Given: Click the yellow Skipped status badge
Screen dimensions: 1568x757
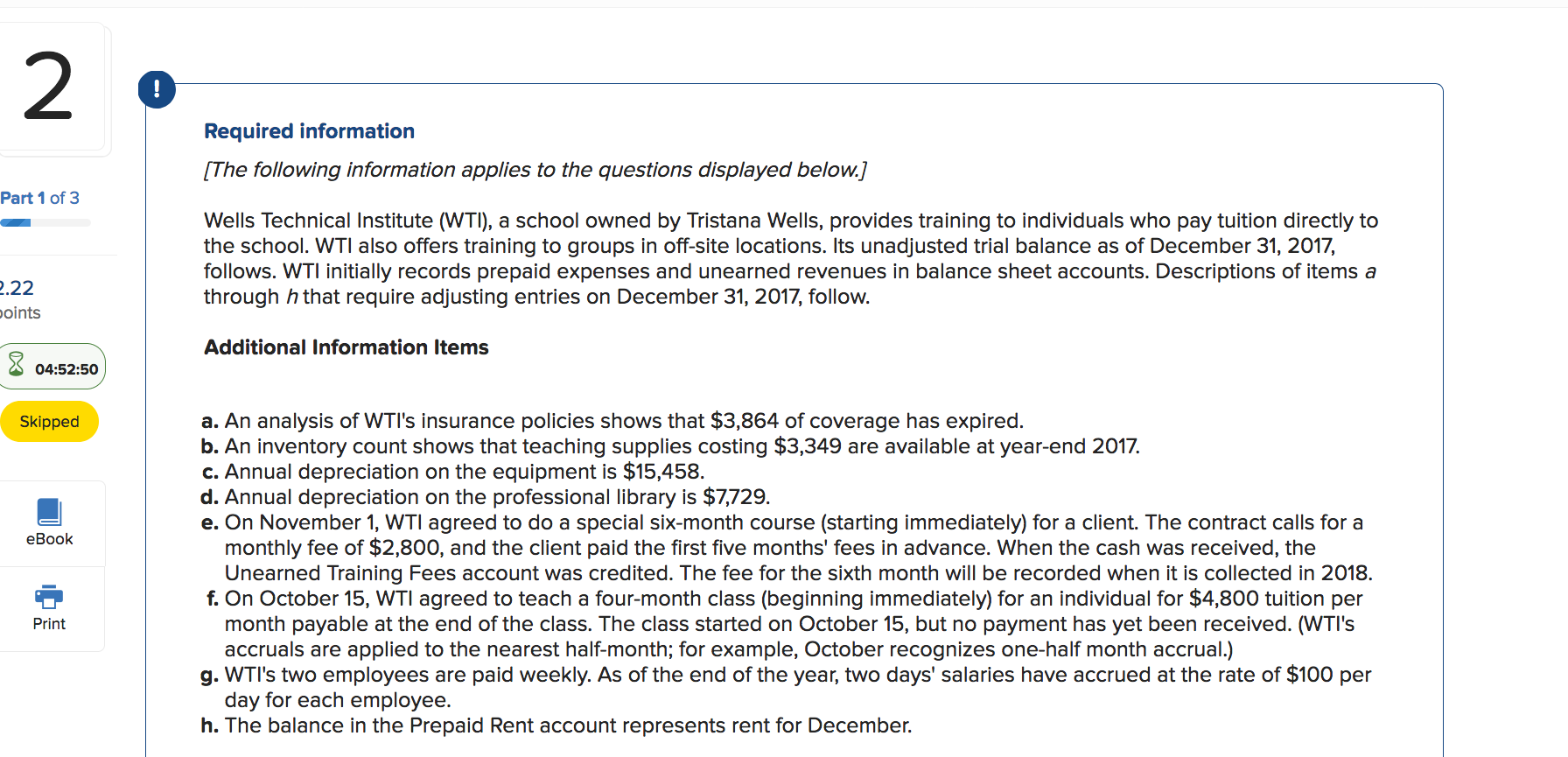Looking at the screenshot, I should [x=49, y=422].
